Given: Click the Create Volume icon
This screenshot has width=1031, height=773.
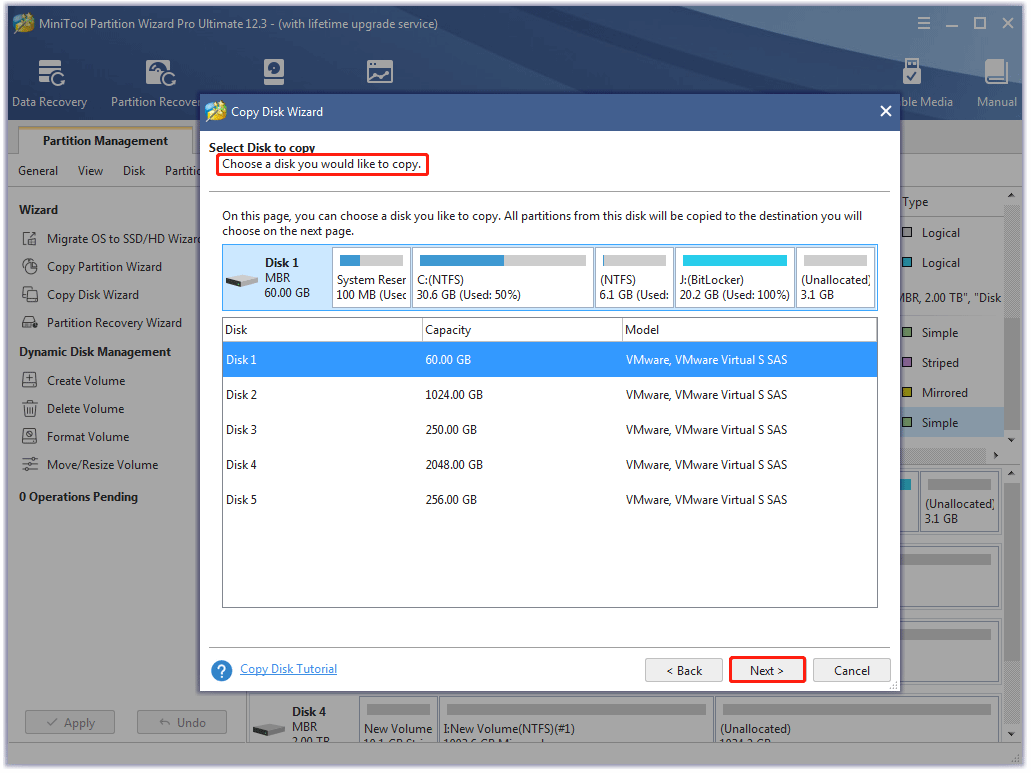Looking at the screenshot, I should [x=30, y=380].
